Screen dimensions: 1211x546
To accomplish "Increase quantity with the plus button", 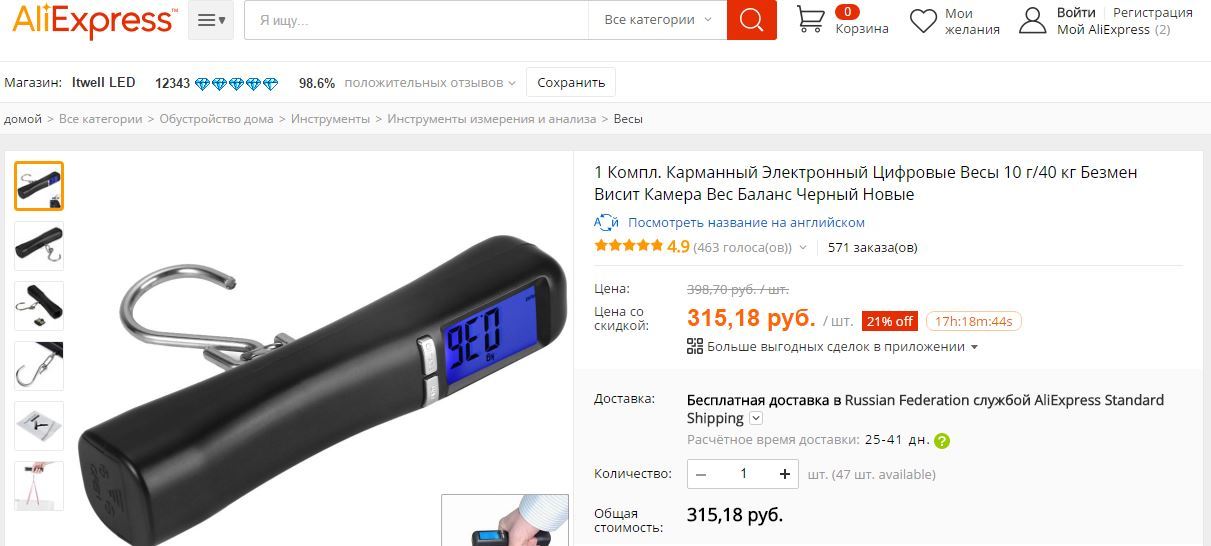I will coord(786,474).
